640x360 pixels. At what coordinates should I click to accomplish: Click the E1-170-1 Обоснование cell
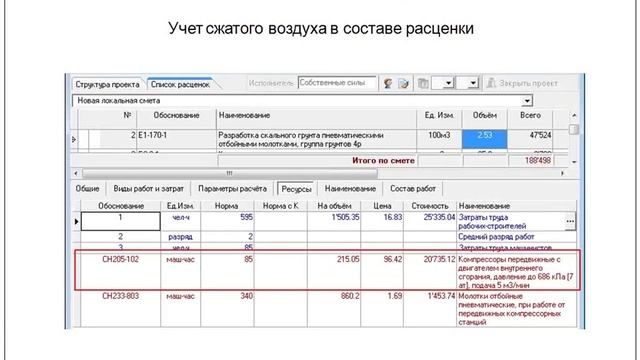[176, 139]
